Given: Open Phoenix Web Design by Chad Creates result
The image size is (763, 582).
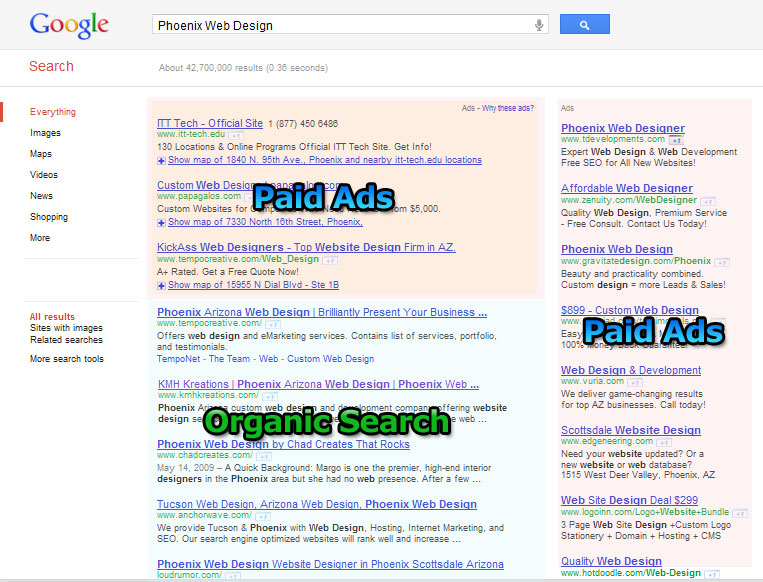Looking at the screenshot, I should [283, 444].
